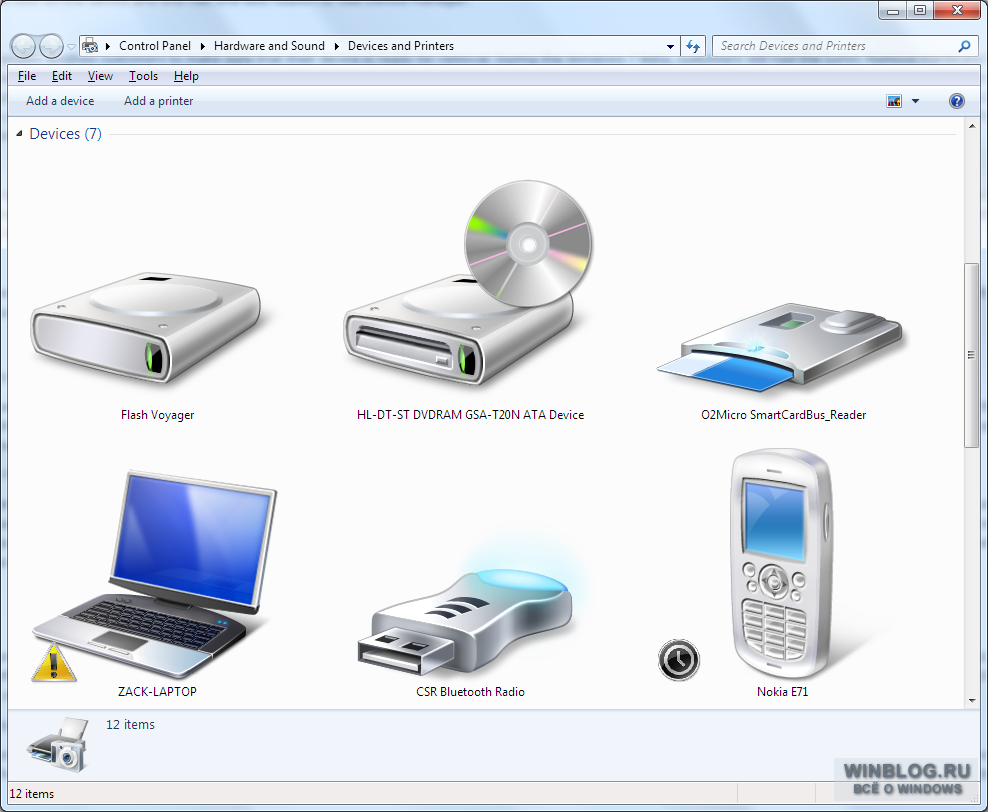The width and height of the screenshot is (988, 812).
Task: Select the ZACK-LAPTOP computer icon
Action: [154, 573]
